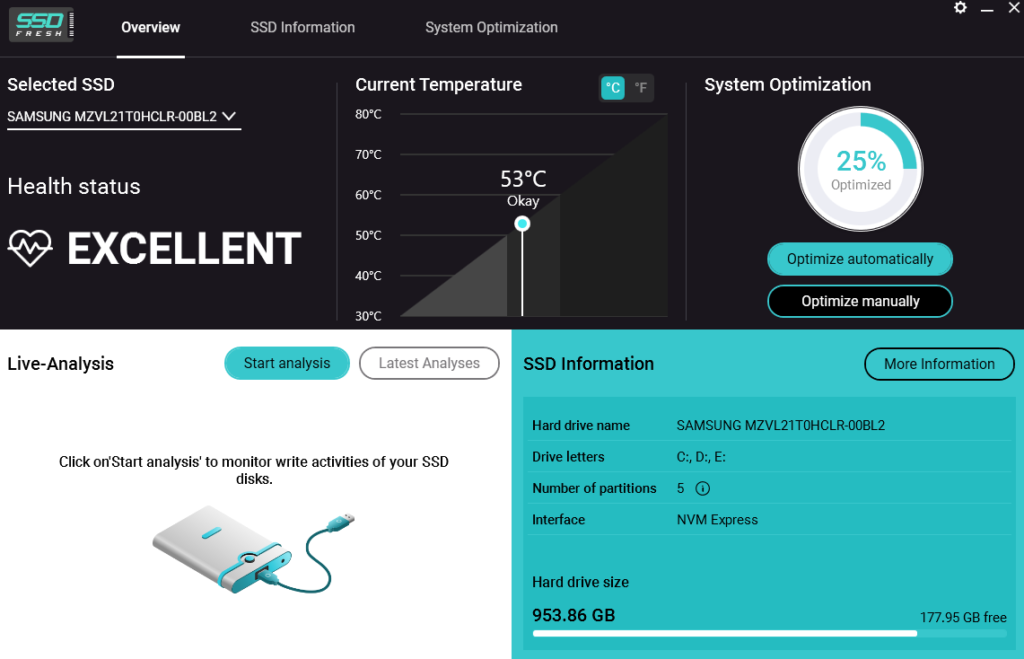Screen dimensions: 1024x659
Task: Click the Optimize manually button
Action: click(859, 301)
